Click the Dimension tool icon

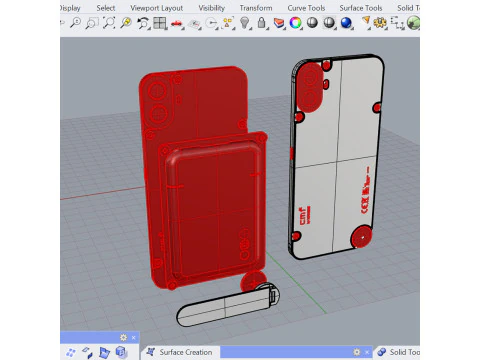click(x=397, y=23)
